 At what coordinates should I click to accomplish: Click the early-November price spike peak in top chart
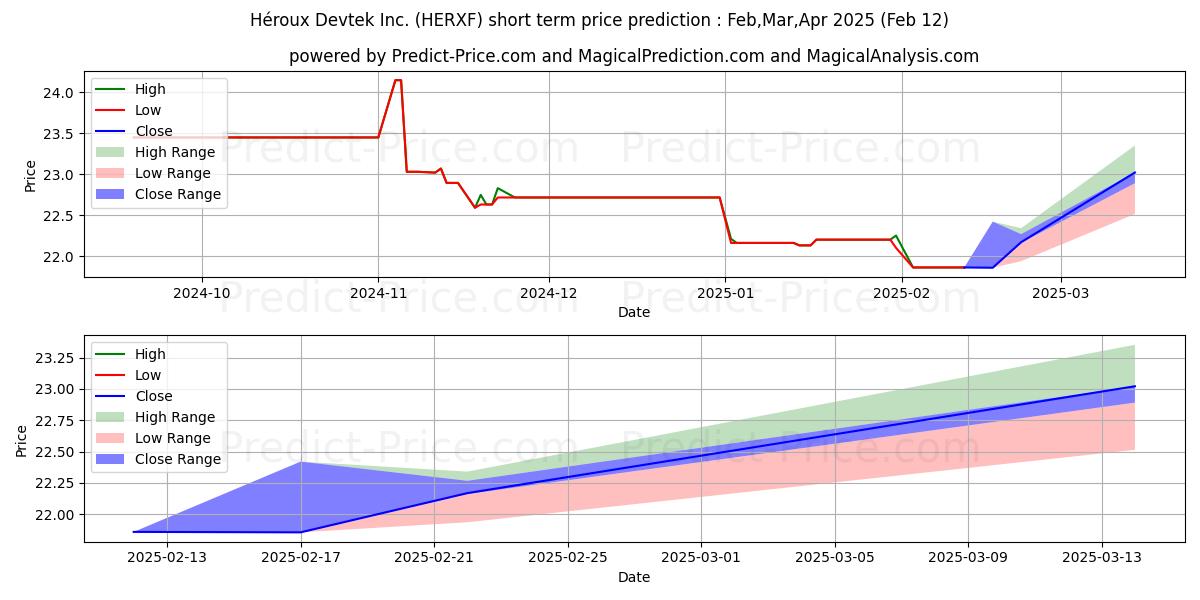[398, 80]
